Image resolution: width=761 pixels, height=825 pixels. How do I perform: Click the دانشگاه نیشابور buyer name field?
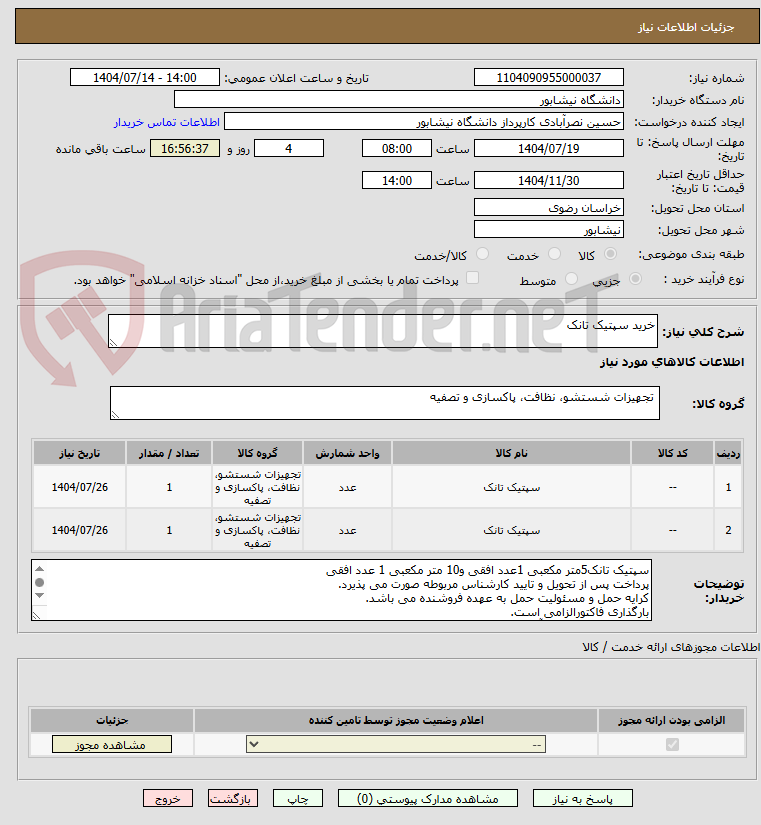[398, 99]
